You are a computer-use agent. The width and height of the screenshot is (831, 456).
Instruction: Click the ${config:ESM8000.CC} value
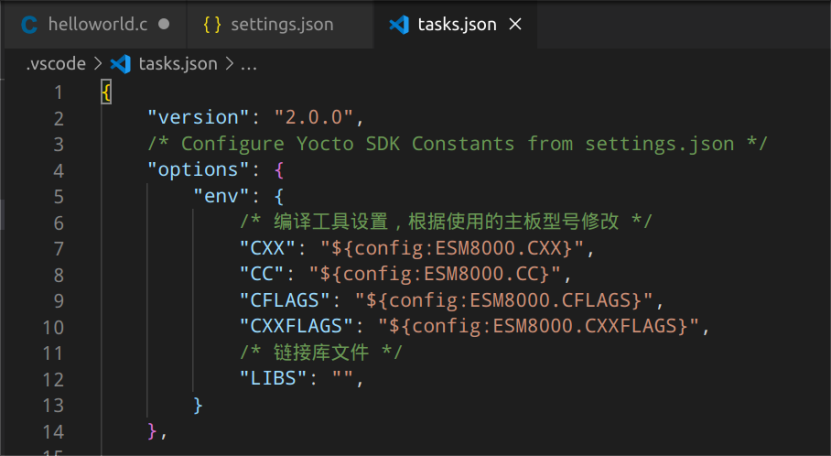(x=435, y=274)
